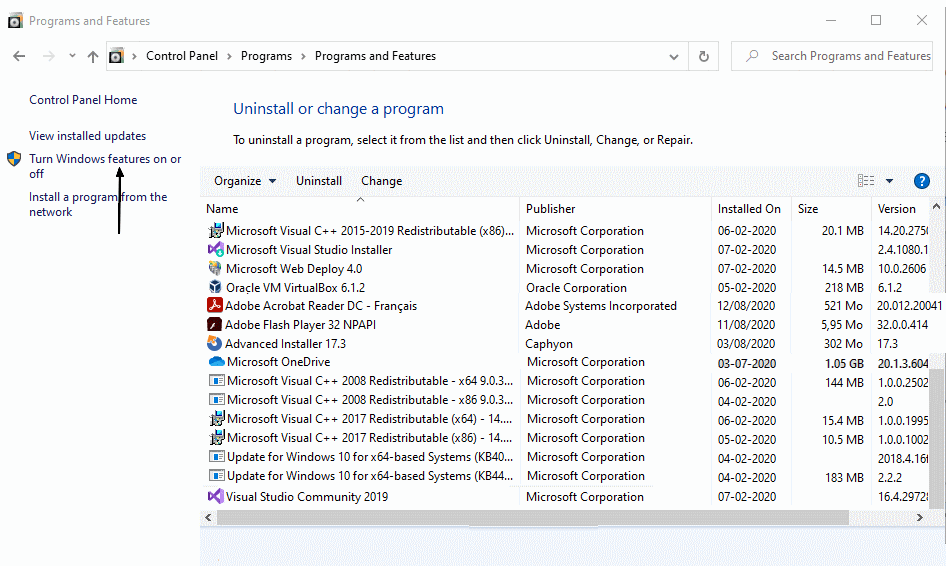
Task: Expand chevron after Control Panel breadcrumb
Action: pos(229,56)
